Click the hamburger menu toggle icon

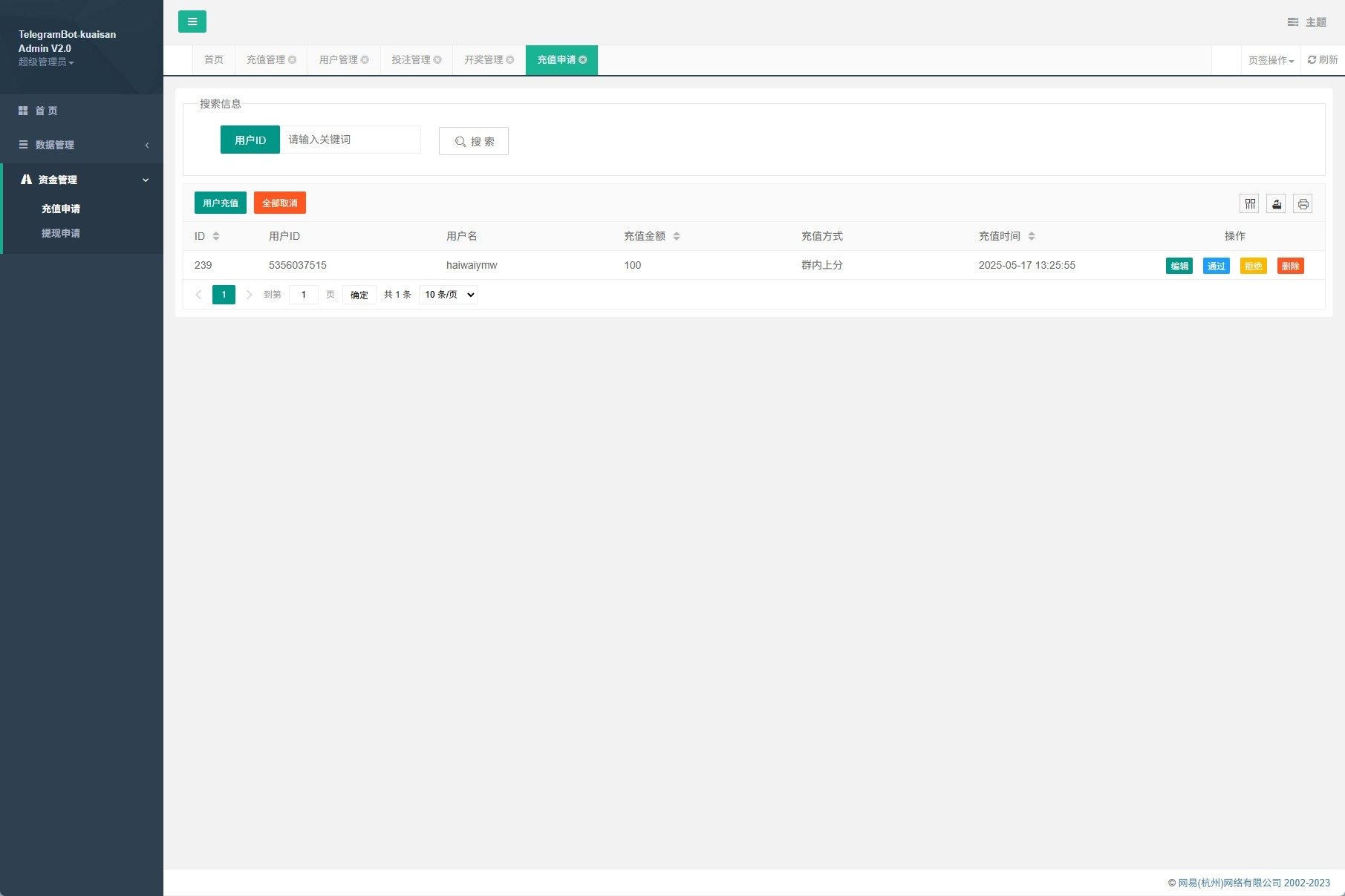tap(192, 22)
